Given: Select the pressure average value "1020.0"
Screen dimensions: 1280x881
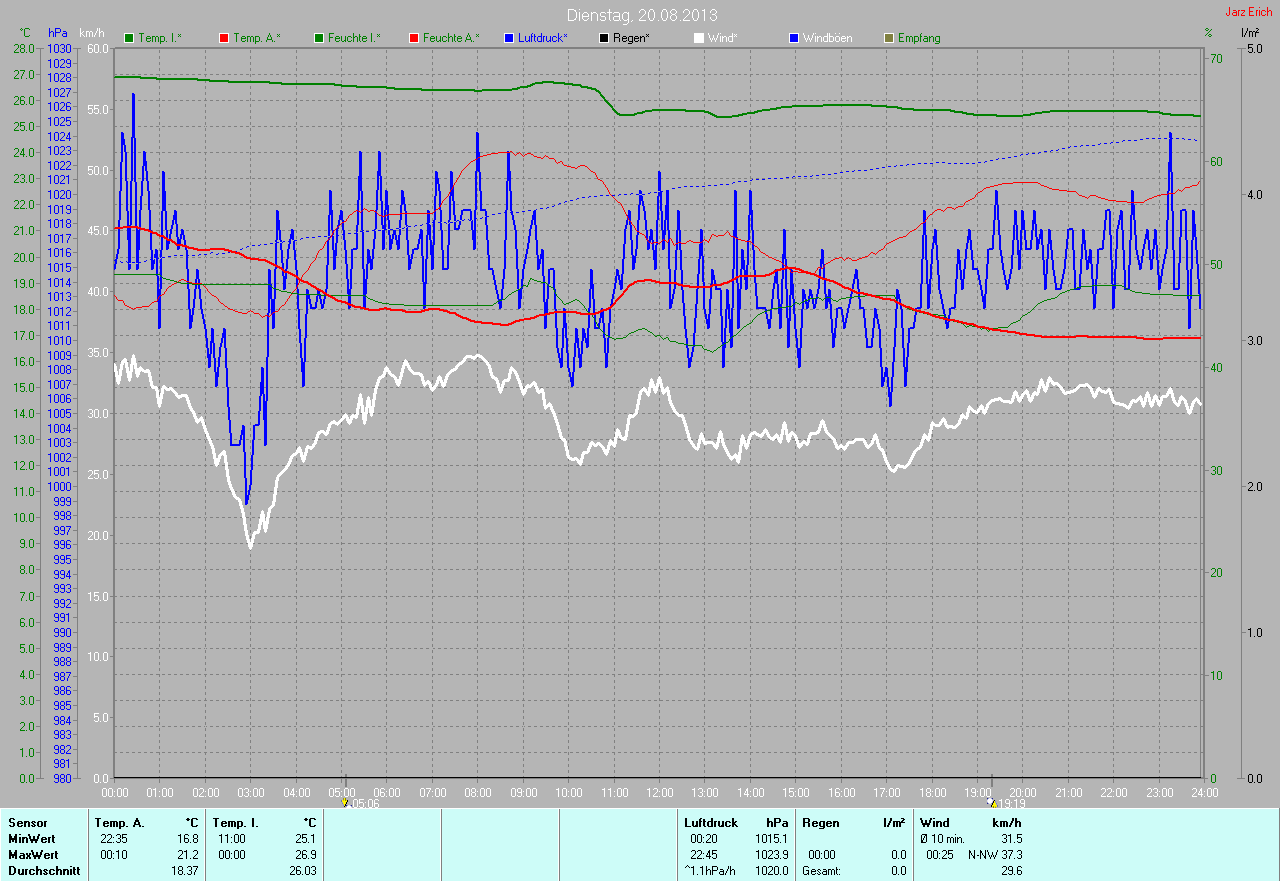Looking at the screenshot, I should pos(770,871).
